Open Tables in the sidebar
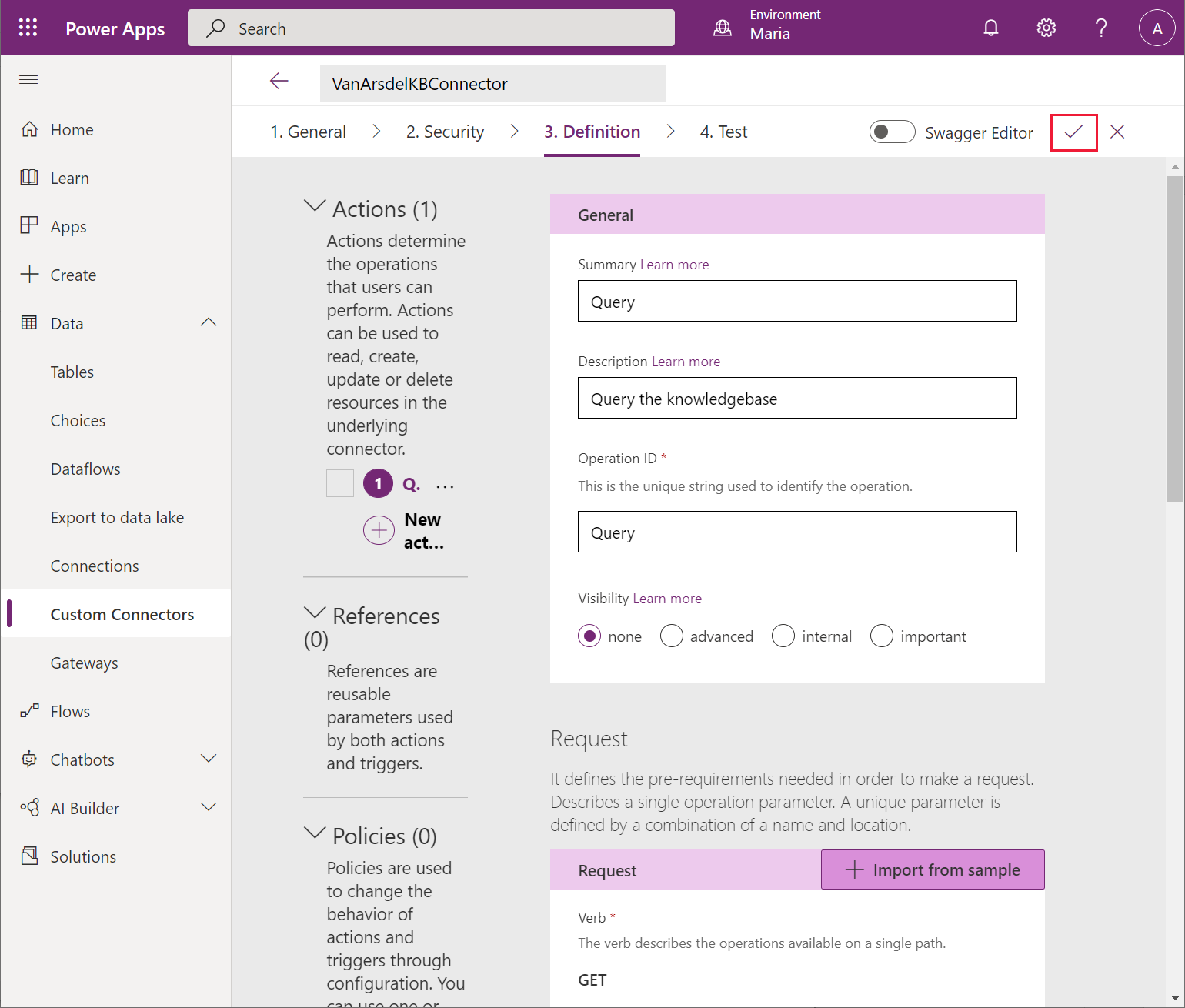This screenshot has height=1008, width=1185. 72,372
